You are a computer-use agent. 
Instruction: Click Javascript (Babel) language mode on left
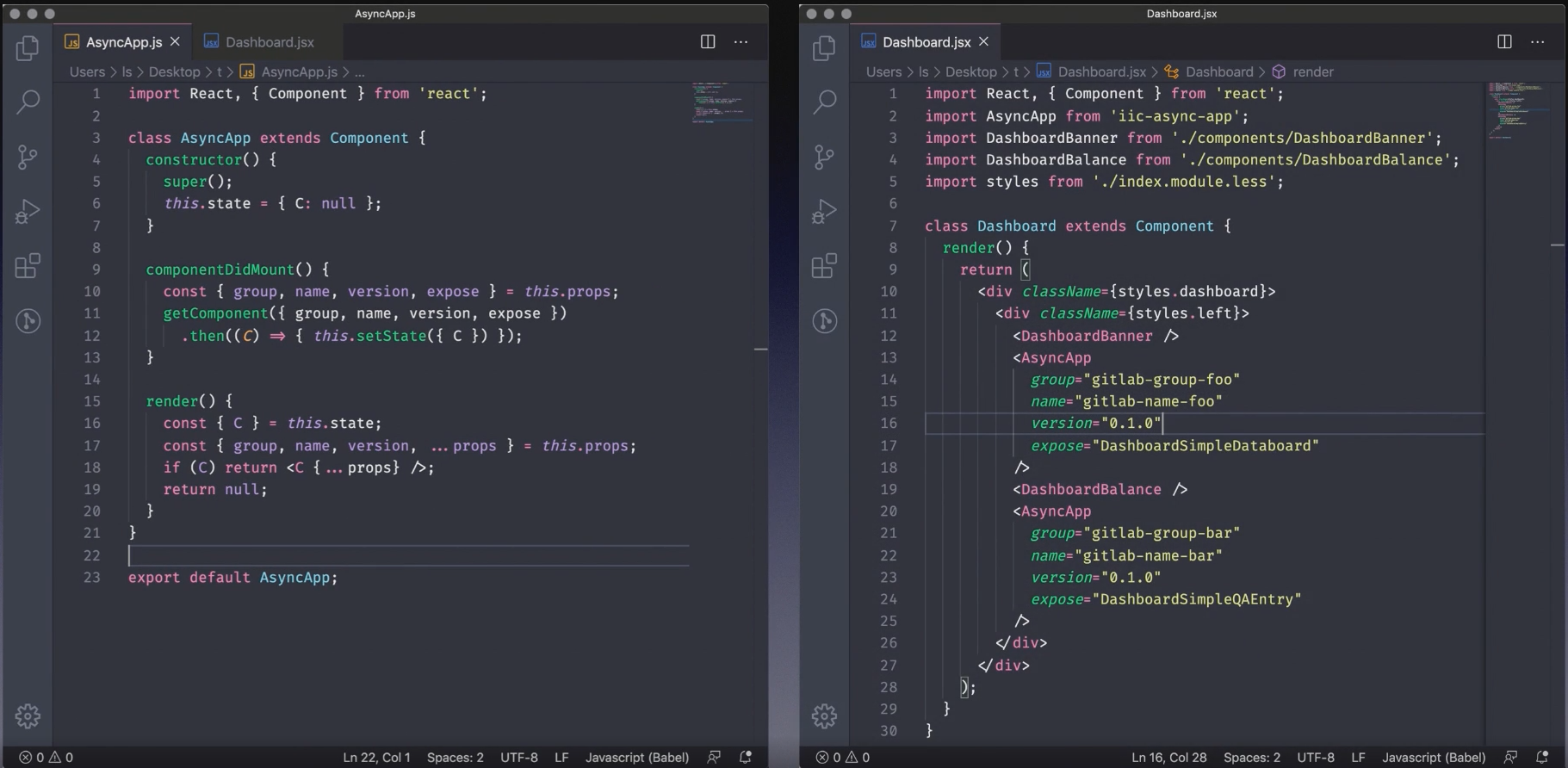coord(637,758)
